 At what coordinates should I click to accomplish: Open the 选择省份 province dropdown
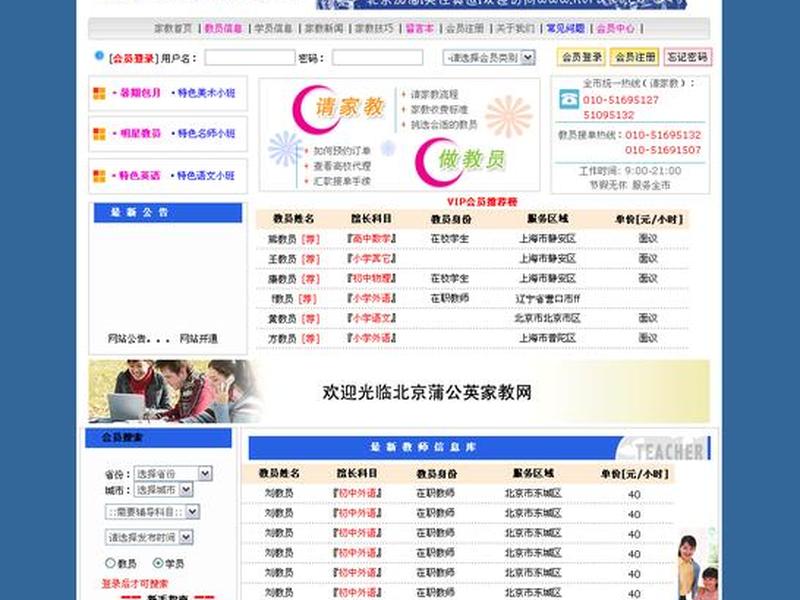pyautogui.click(x=172, y=473)
